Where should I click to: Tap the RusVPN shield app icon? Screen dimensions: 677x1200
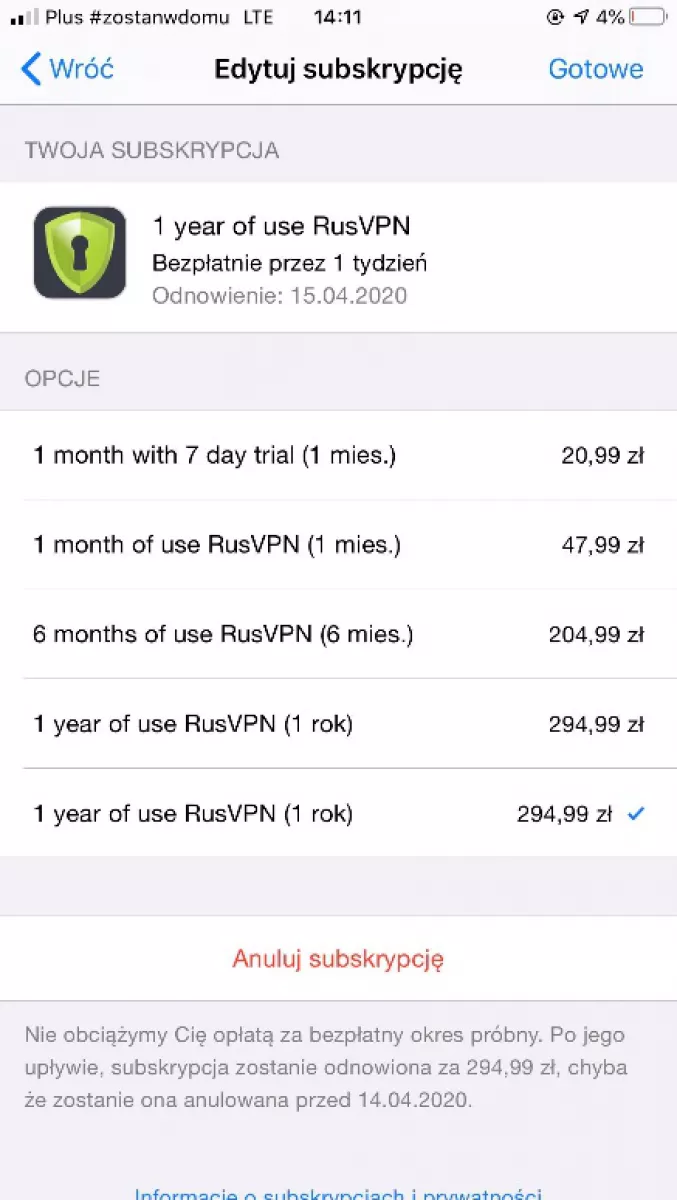[80, 253]
